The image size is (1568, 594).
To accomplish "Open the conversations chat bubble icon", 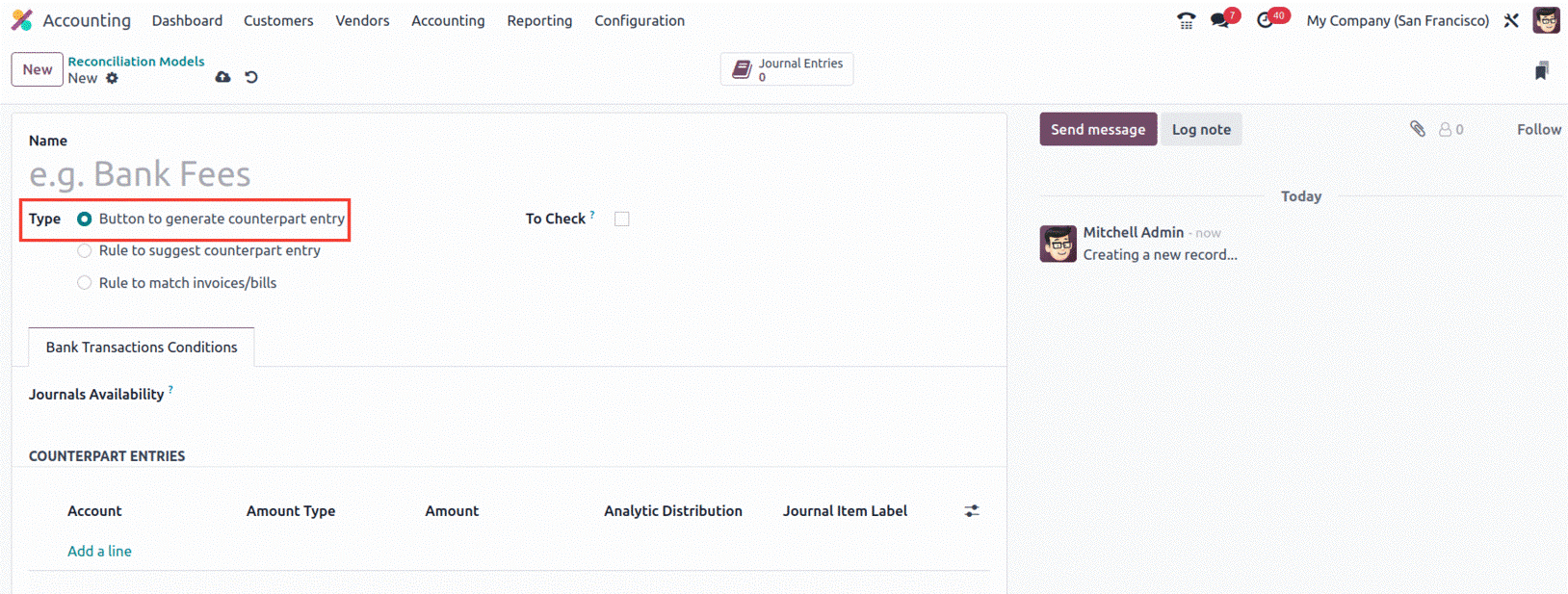I will click(1220, 20).
